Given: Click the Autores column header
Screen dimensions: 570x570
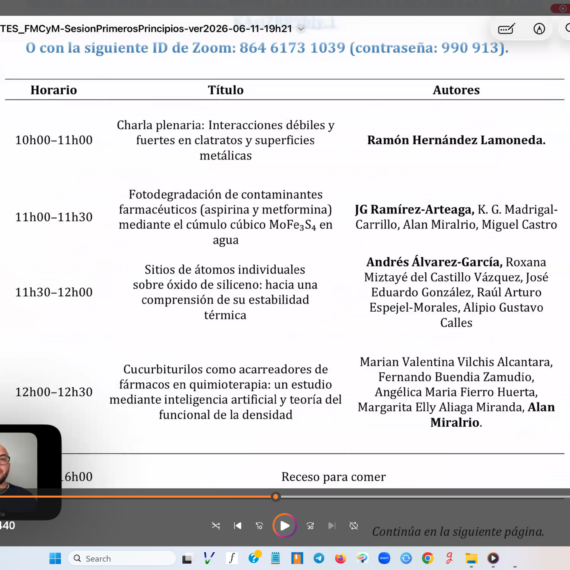Looking at the screenshot, I should click(x=456, y=90).
